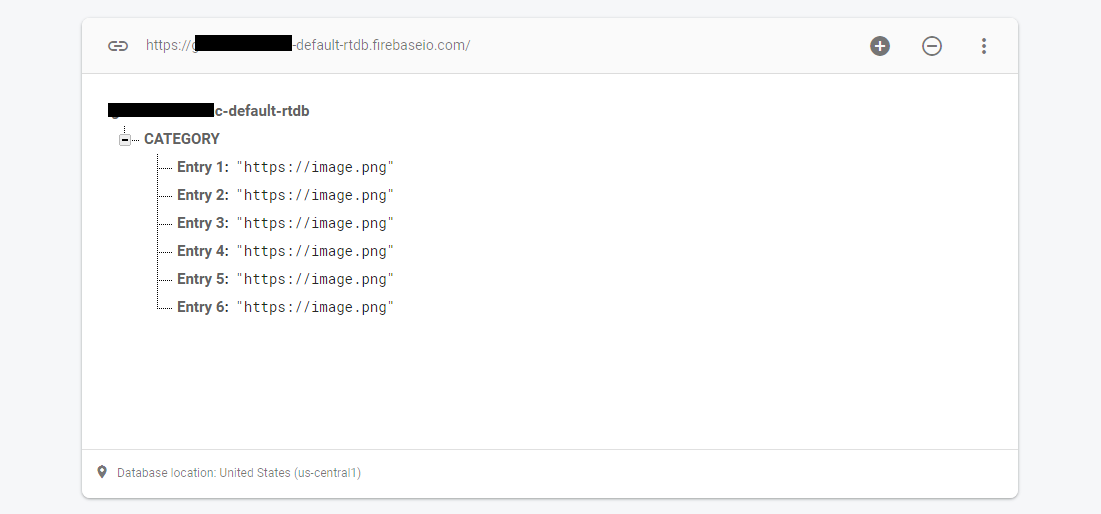This screenshot has height=514, width=1101.
Task: Click the location pin icon in footer
Action: 102,472
